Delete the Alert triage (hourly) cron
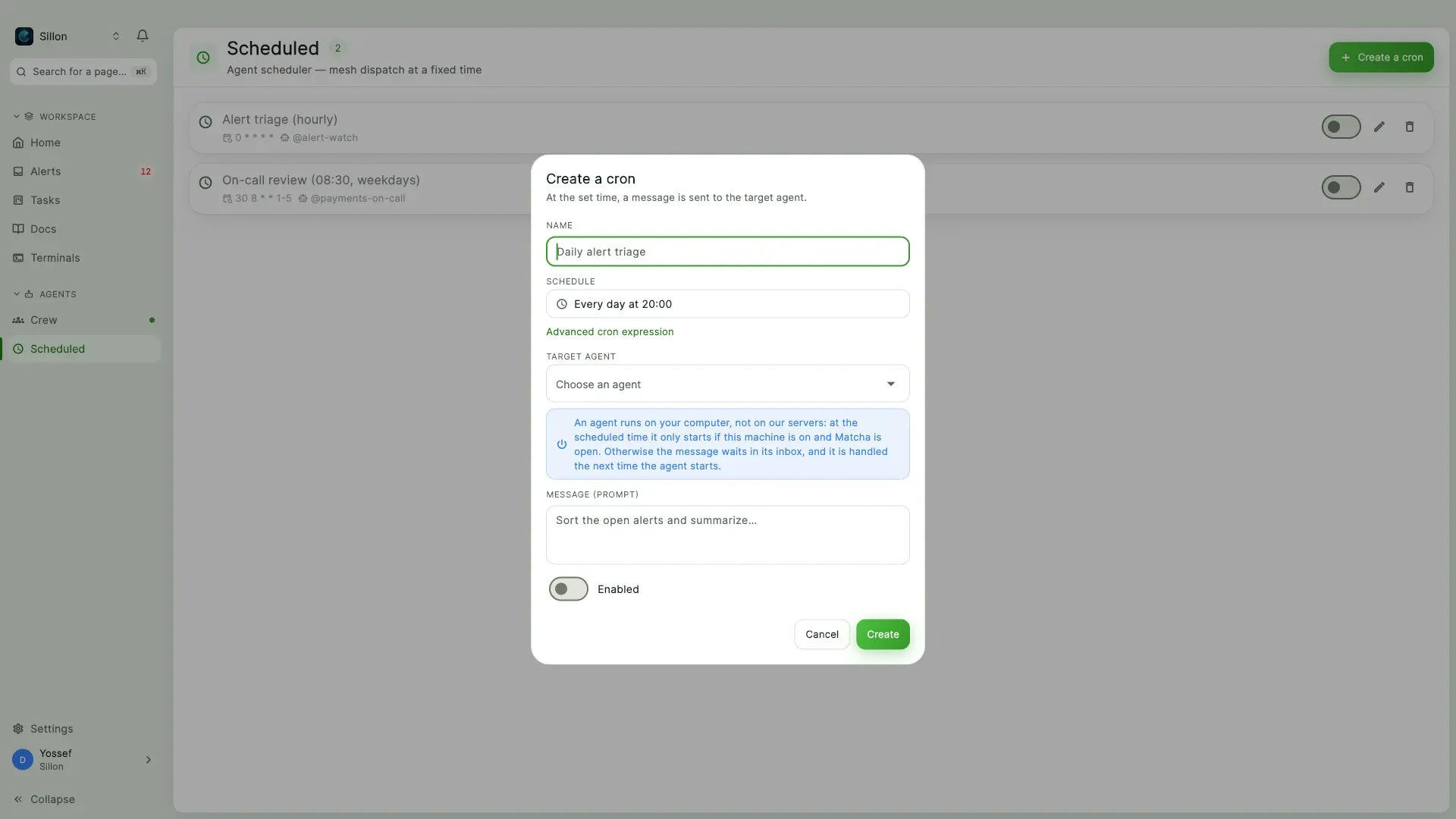The image size is (1456, 819). pos(1410,127)
